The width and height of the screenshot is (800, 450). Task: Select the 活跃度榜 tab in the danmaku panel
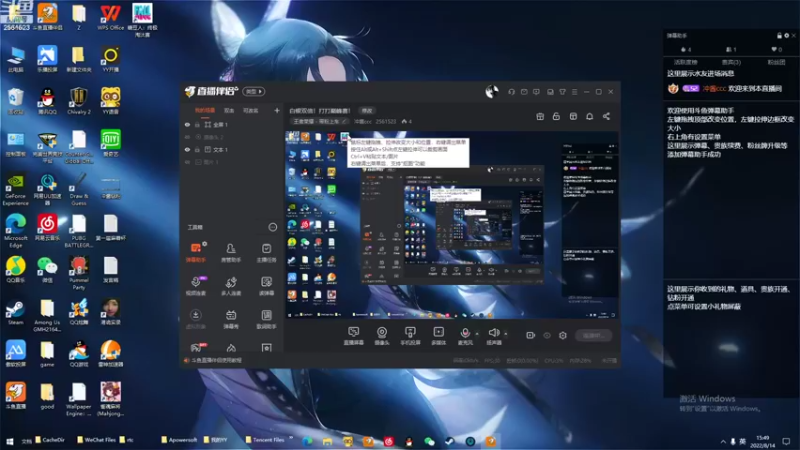tap(686, 62)
